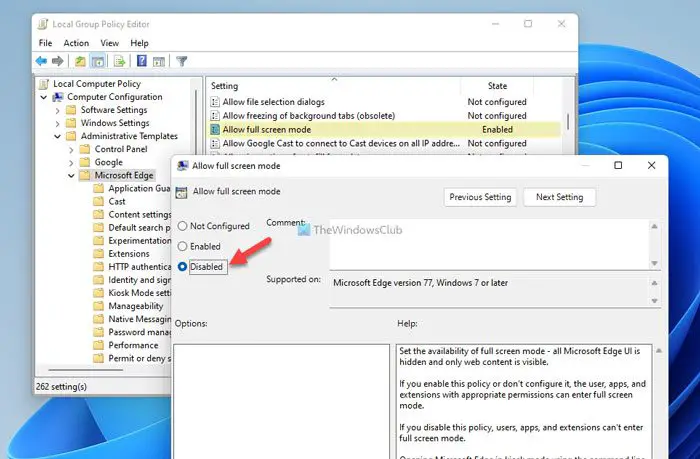Click the Previous Setting button
Screen dimensions: 700x459
point(480,197)
